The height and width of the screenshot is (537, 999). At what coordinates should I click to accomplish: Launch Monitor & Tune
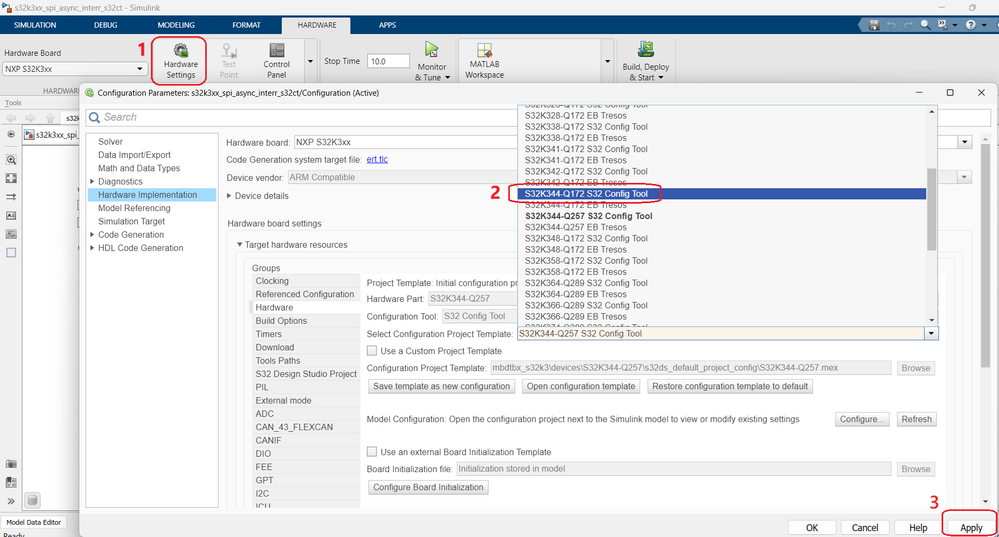(432, 61)
